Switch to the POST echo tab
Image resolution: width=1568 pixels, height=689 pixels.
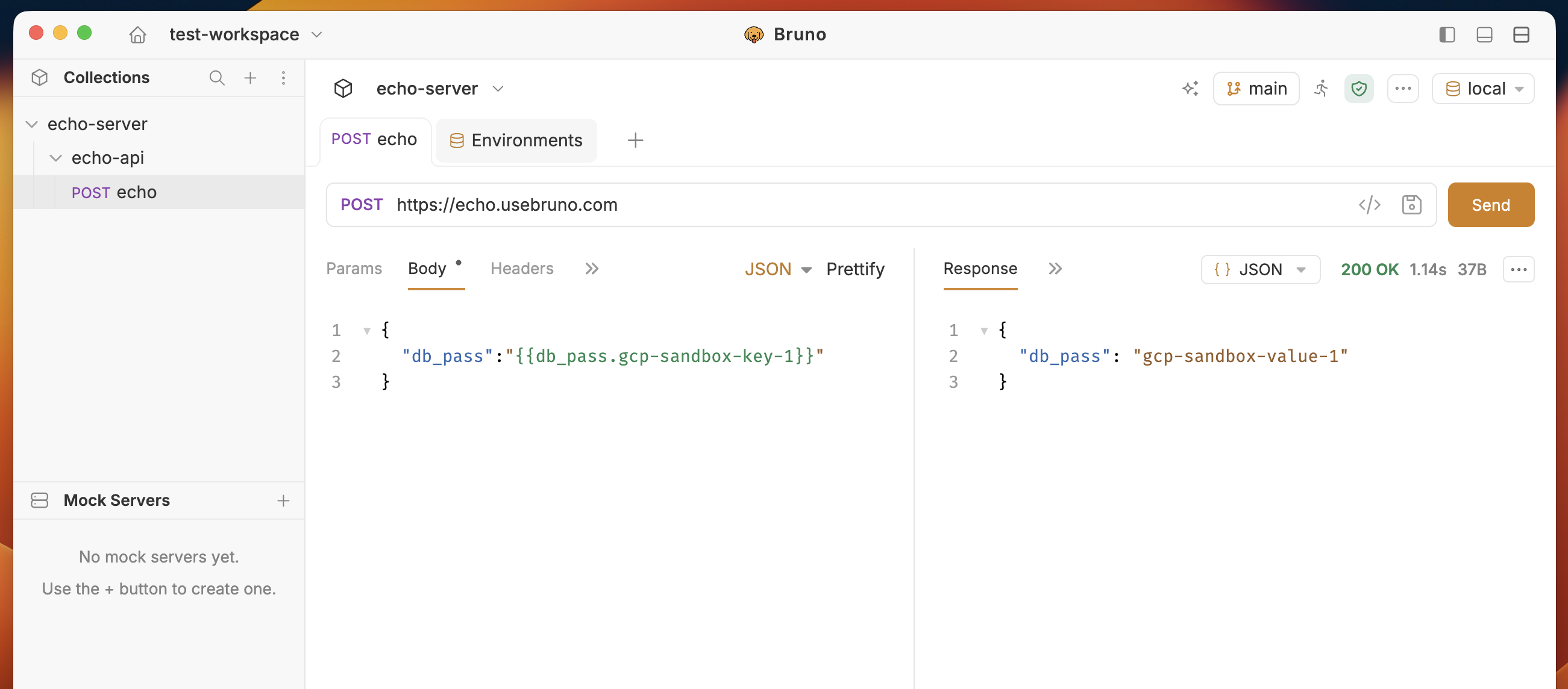pos(374,139)
